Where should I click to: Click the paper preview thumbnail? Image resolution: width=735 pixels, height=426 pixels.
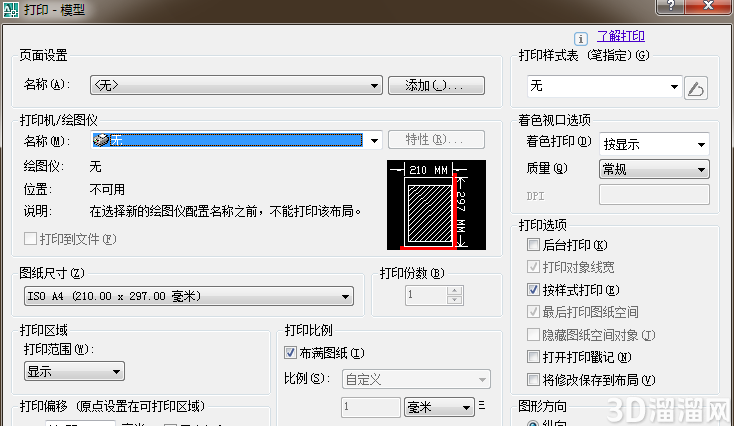click(436, 205)
